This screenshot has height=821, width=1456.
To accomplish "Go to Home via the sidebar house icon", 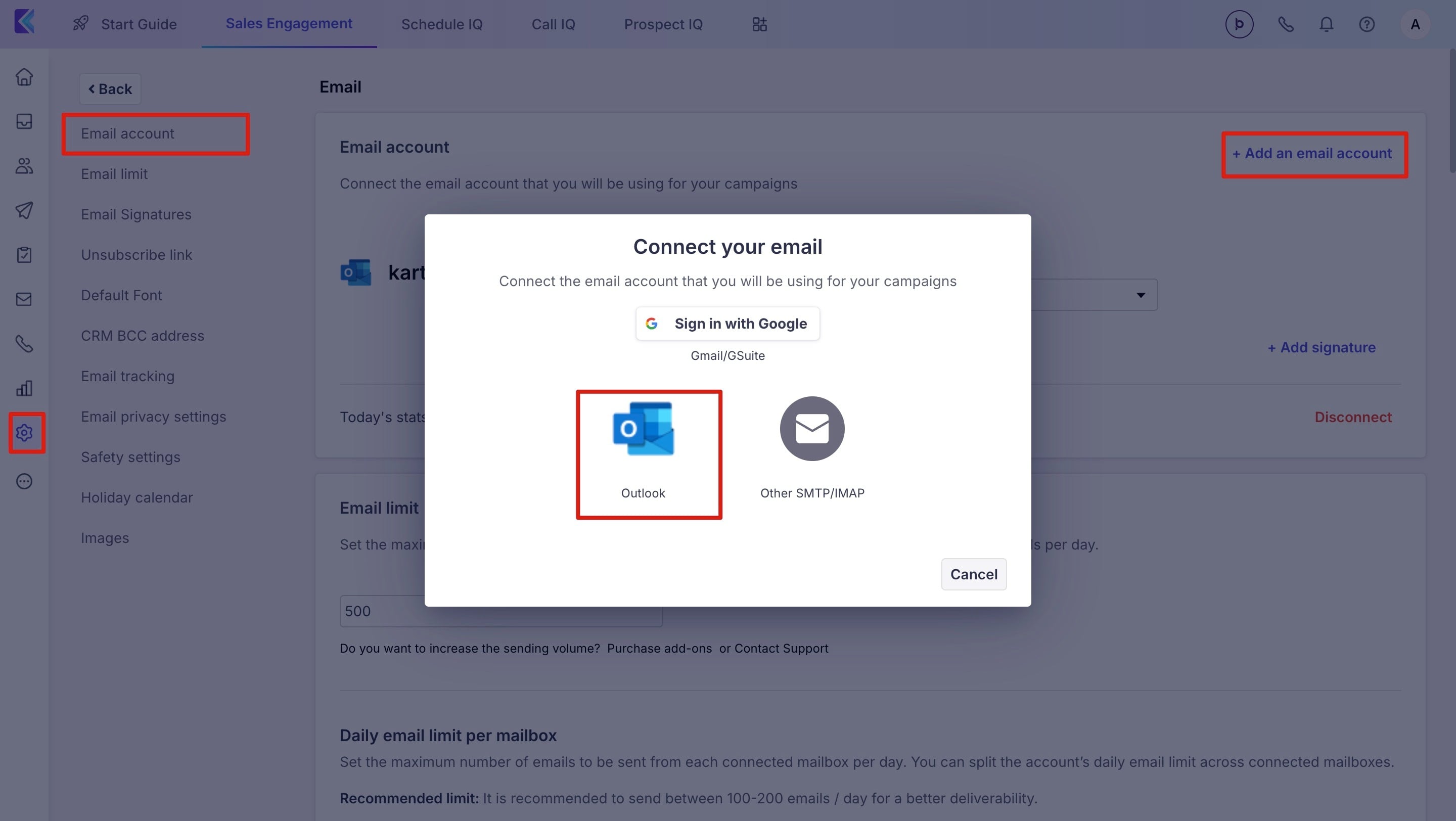I will coord(24,77).
